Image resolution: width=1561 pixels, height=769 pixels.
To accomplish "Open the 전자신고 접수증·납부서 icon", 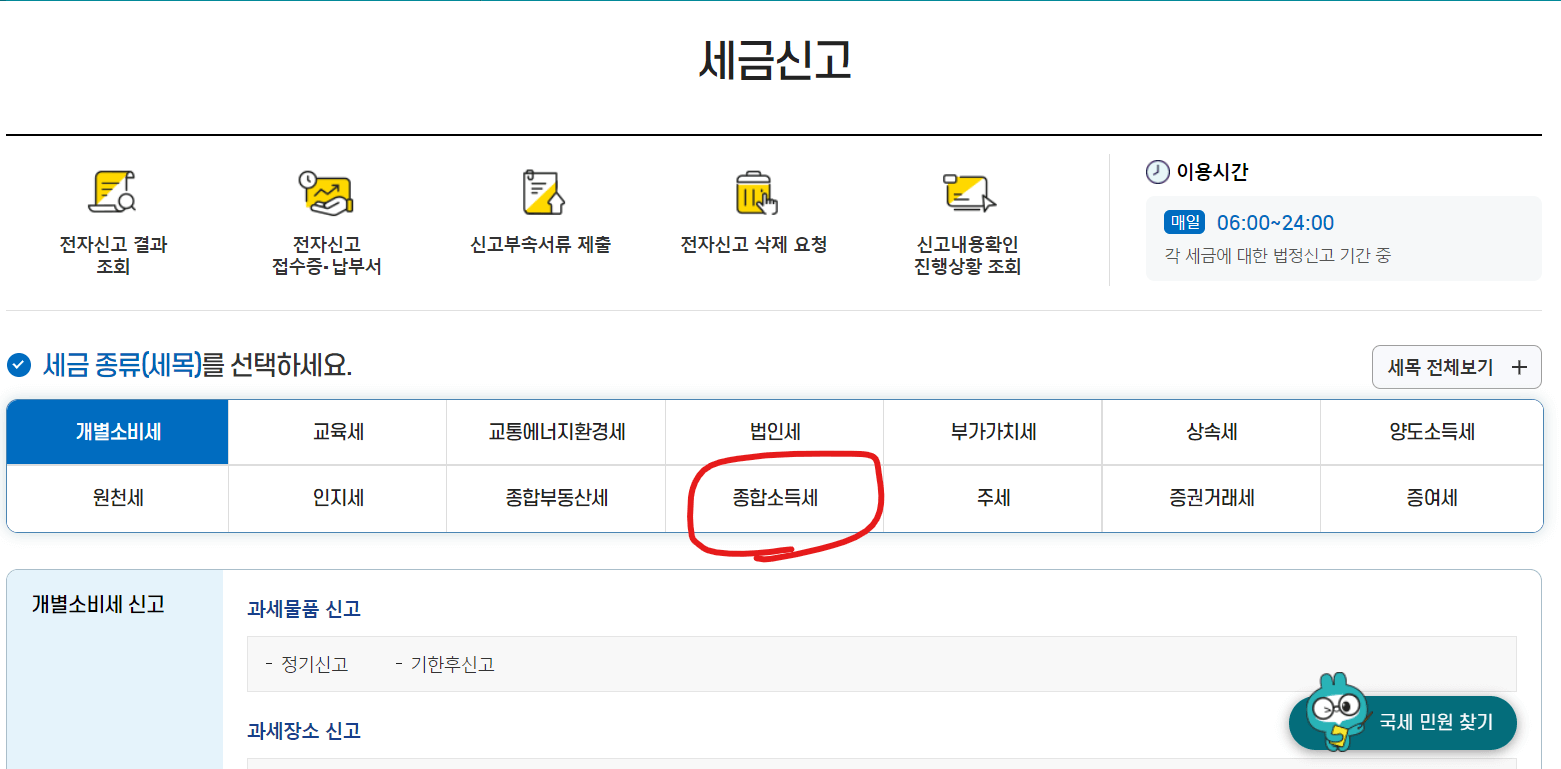I will click(x=326, y=193).
